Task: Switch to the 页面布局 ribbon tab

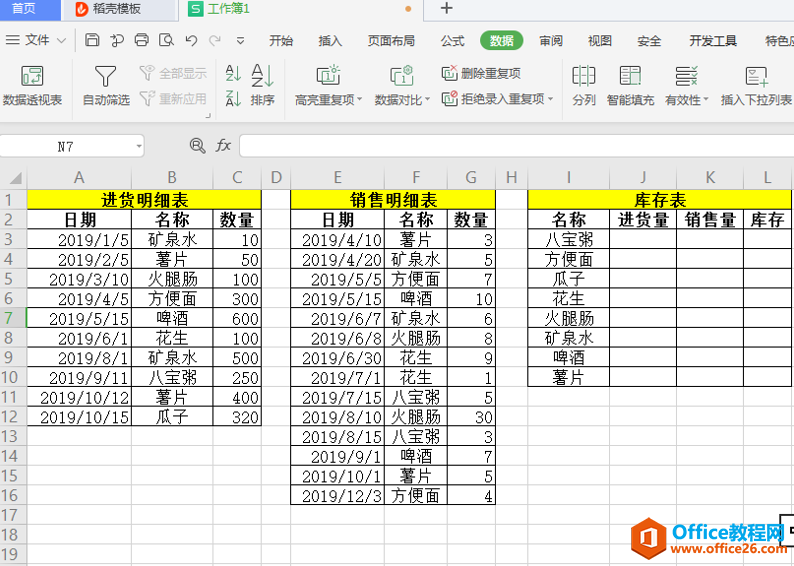Action: coord(391,41)
